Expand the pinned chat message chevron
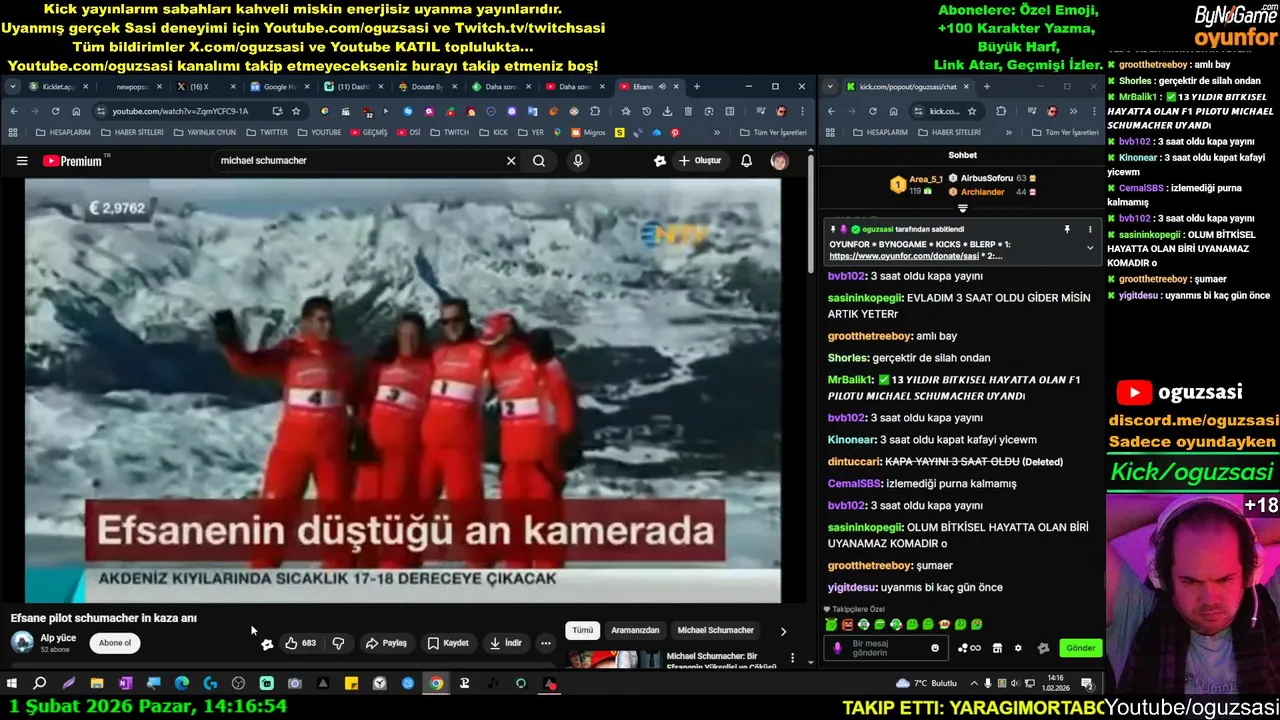The height and width of the screenshot is (720, 1280). [1090, 248]
